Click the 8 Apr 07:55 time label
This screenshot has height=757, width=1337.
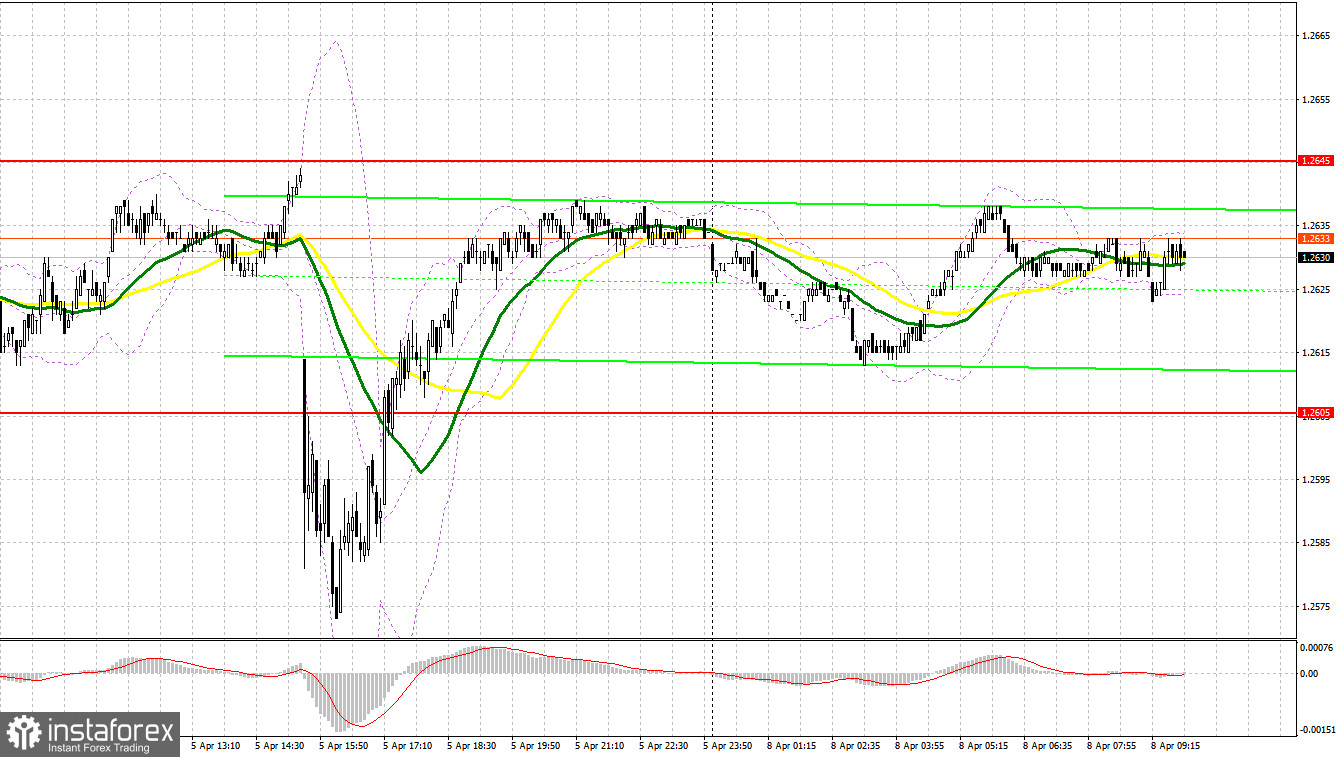pos(1113,745)
